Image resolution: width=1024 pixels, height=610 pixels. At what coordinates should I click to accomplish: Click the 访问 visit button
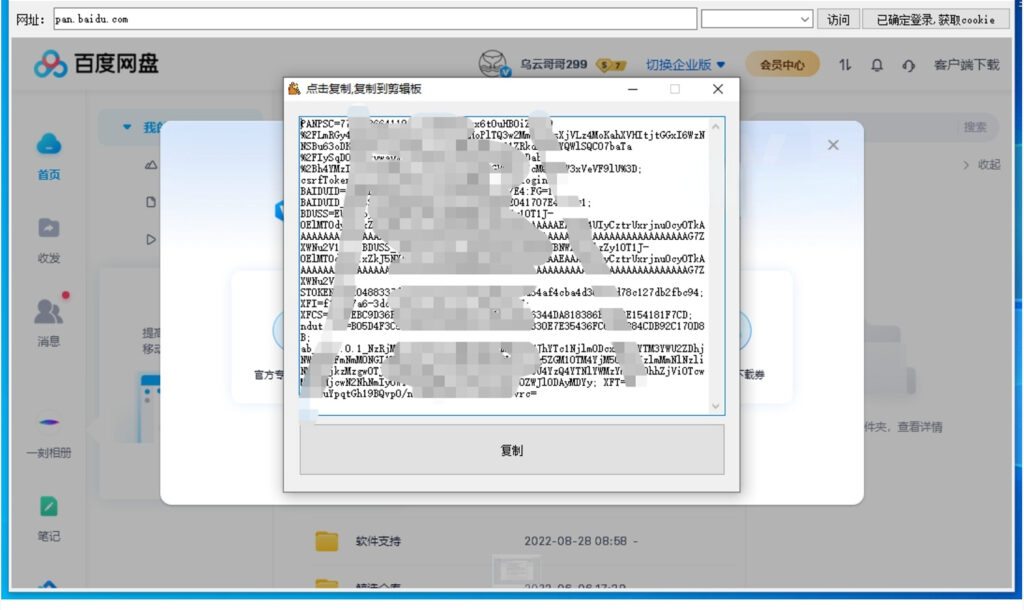[x=838, y=19]
